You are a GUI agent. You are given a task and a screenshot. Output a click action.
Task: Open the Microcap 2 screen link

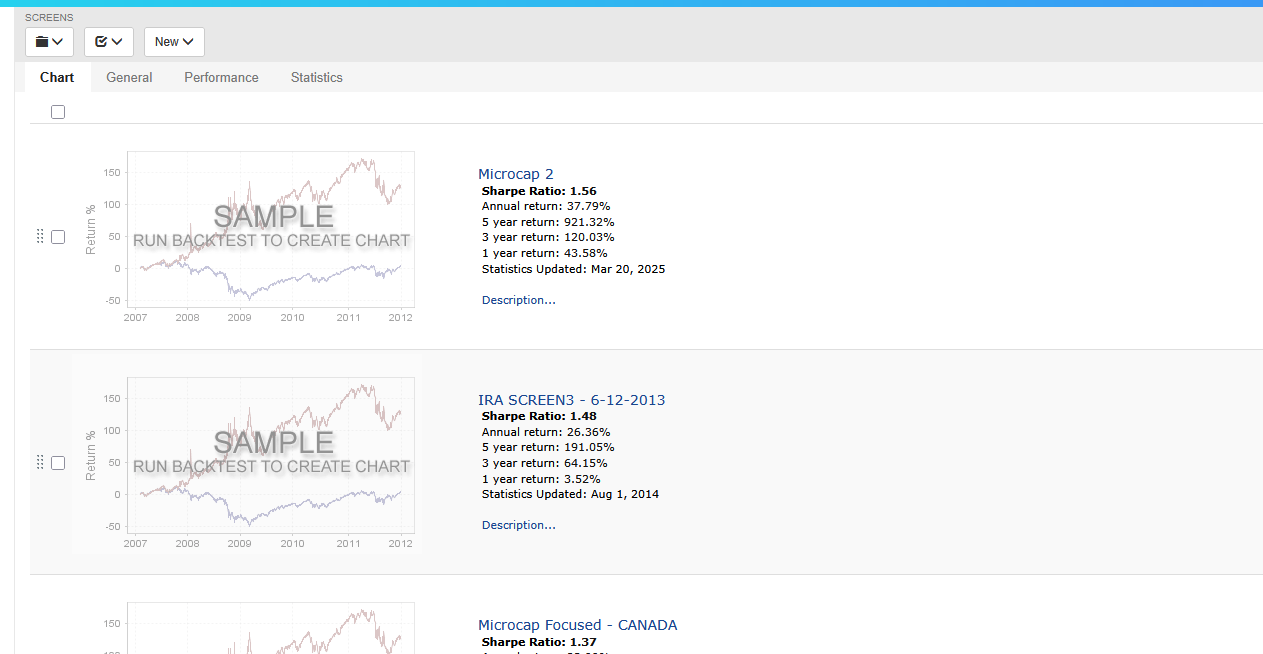[x=515, y=174]
